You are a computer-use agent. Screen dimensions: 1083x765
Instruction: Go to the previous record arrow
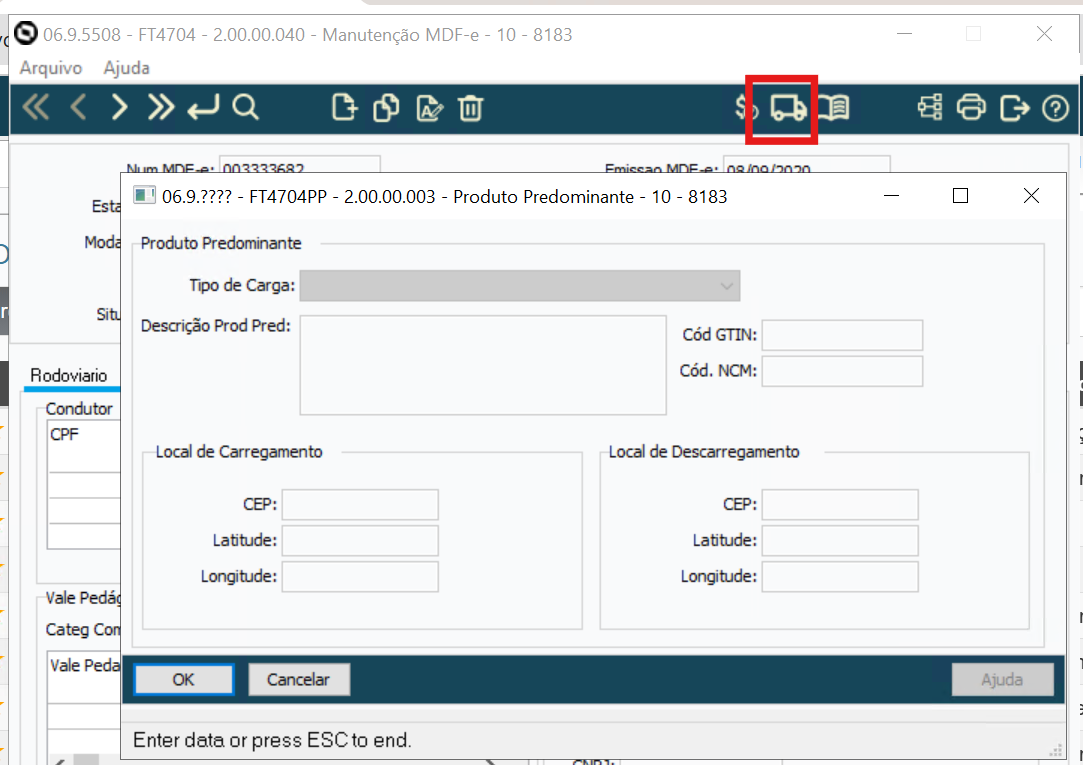[x=78, y=108]
